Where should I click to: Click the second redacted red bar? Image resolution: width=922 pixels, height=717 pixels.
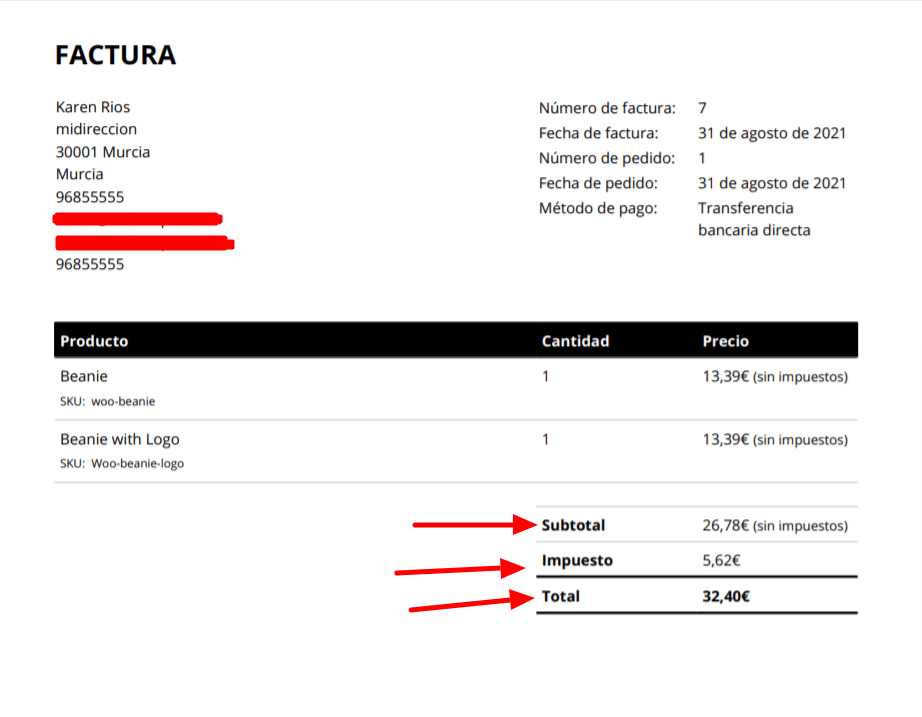coord(145,243)
